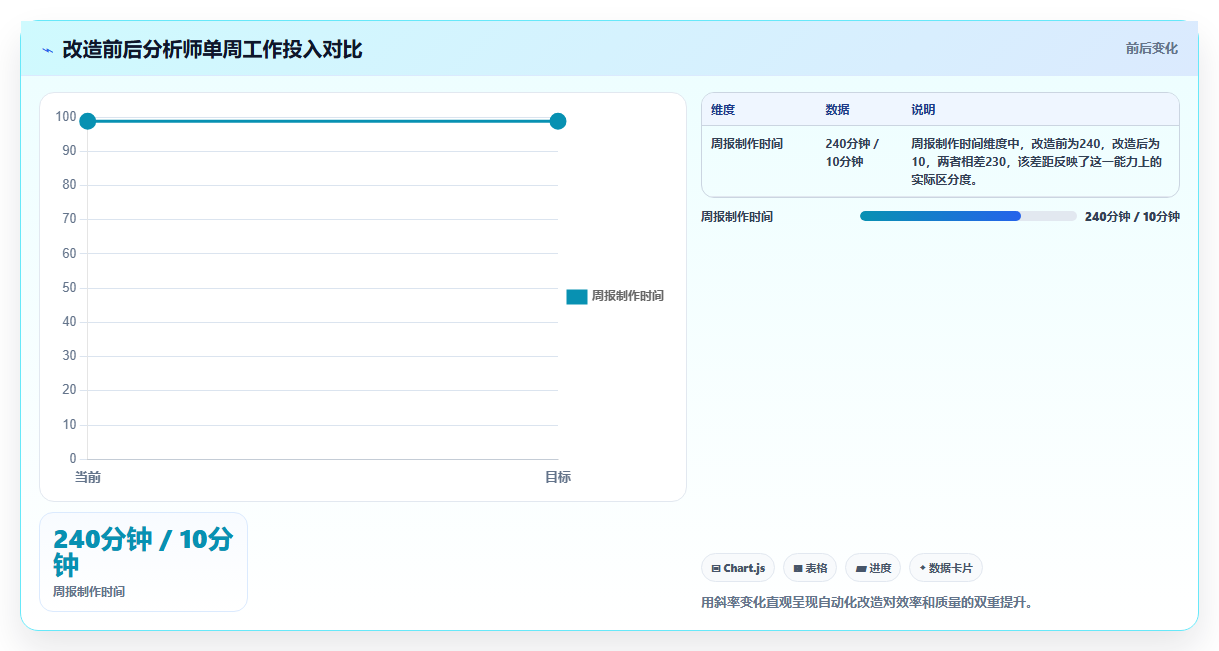
Task: Click the chart icon in Chart.js tag
Action: click(716, 568)
